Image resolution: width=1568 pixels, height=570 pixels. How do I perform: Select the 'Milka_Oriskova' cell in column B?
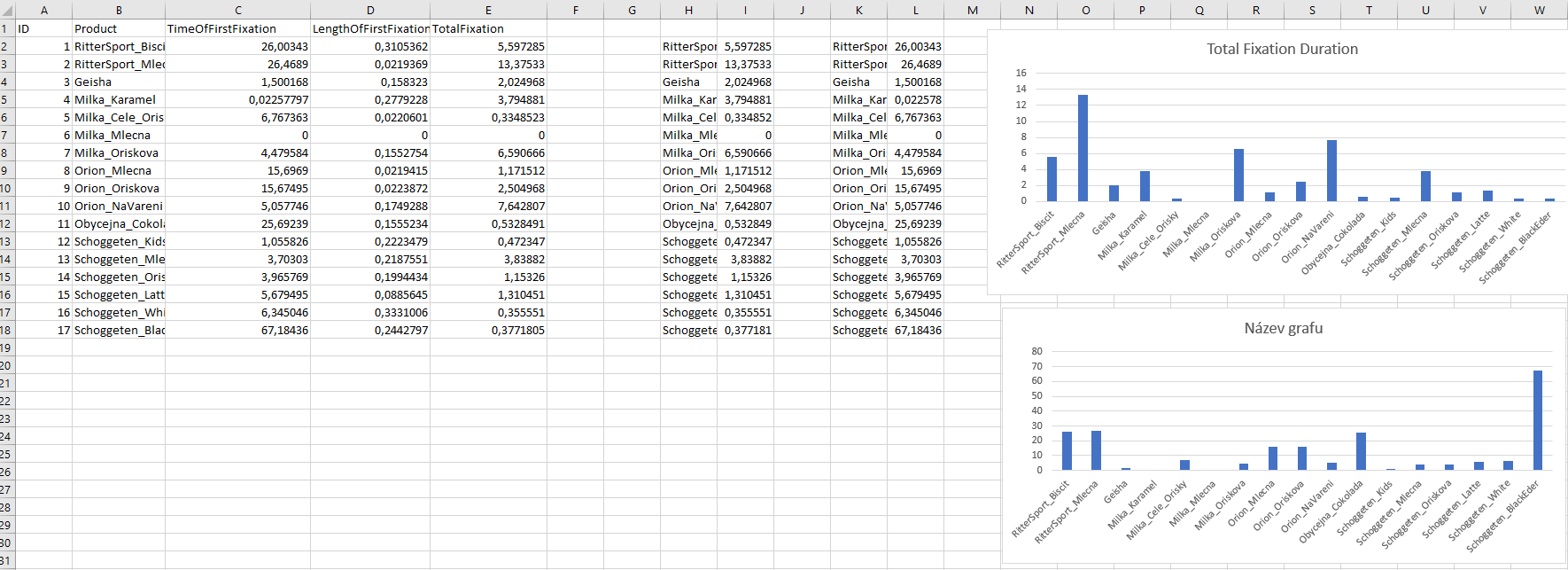pyautogui.click(x=119, y=152)
